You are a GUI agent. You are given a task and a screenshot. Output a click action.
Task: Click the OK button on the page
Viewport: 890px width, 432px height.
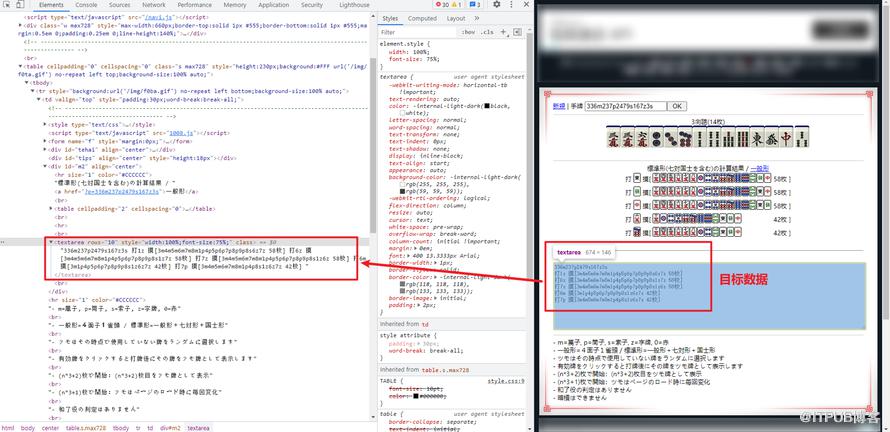coord(677,106)
